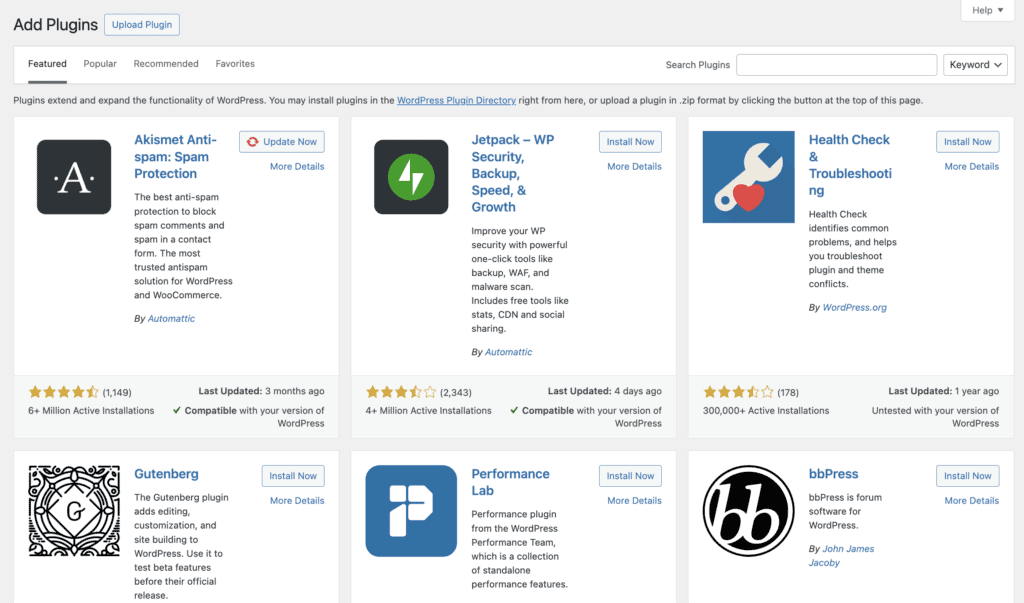Click 'Last Updated: 3 months ago' text
The height and width of the screenshot is (603, 1024).
click(261, 391)
